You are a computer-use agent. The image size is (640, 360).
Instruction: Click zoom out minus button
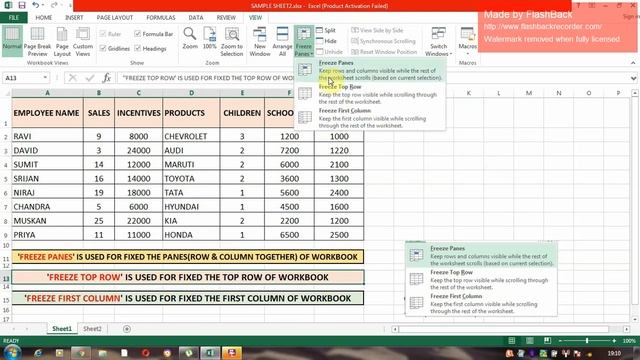click(x=560, y=340)
